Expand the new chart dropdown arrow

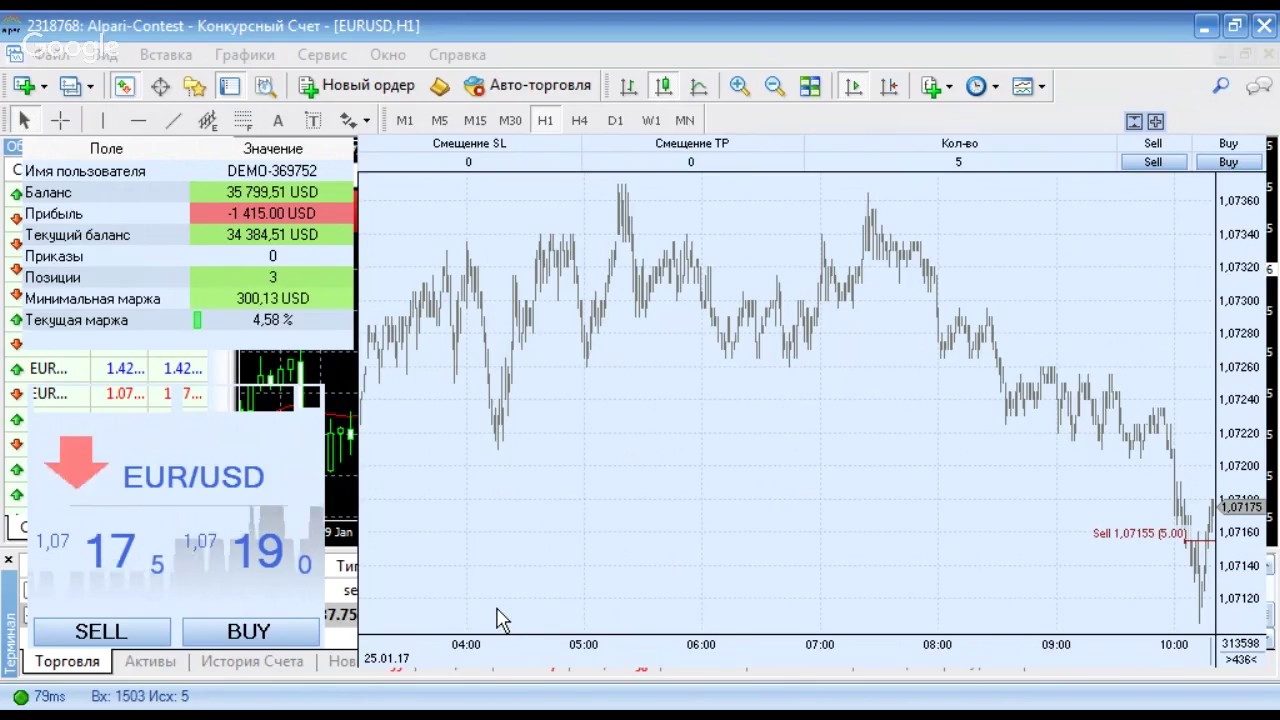point(43,86)
